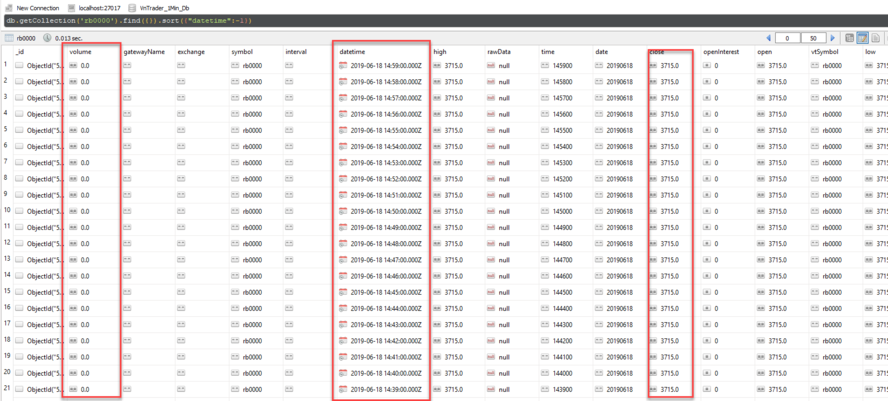Click the limit field showing 50

coord(815,38)
